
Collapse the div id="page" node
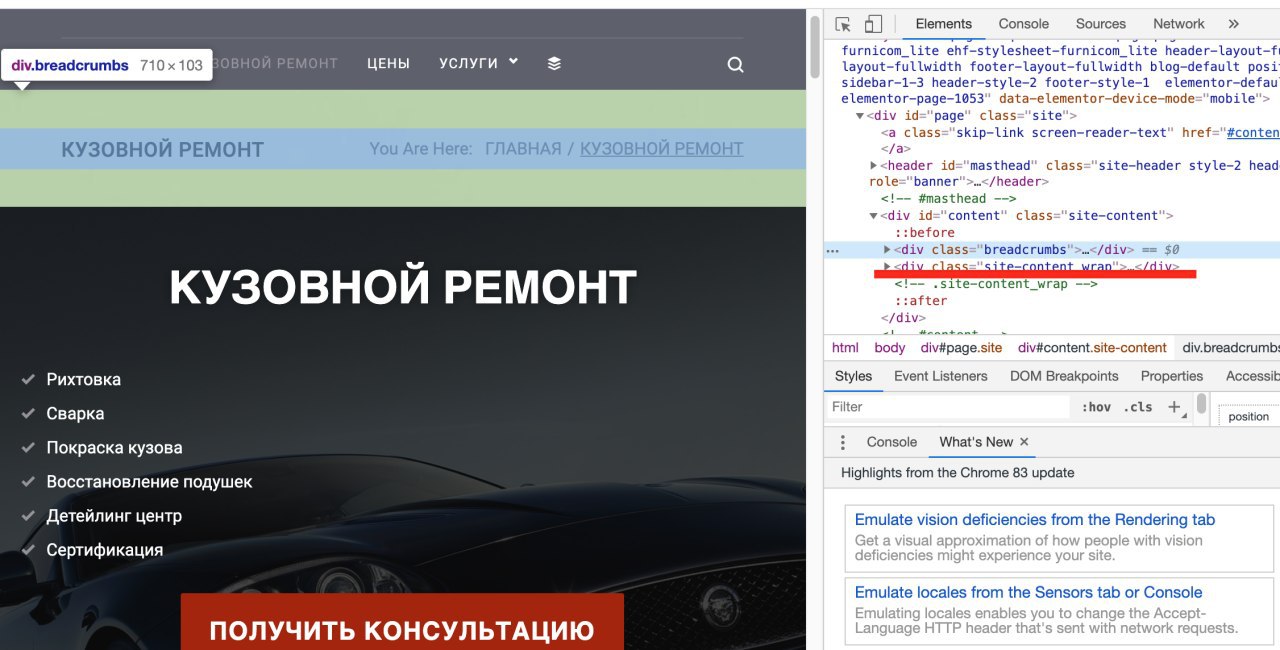[x=859, y=116]
